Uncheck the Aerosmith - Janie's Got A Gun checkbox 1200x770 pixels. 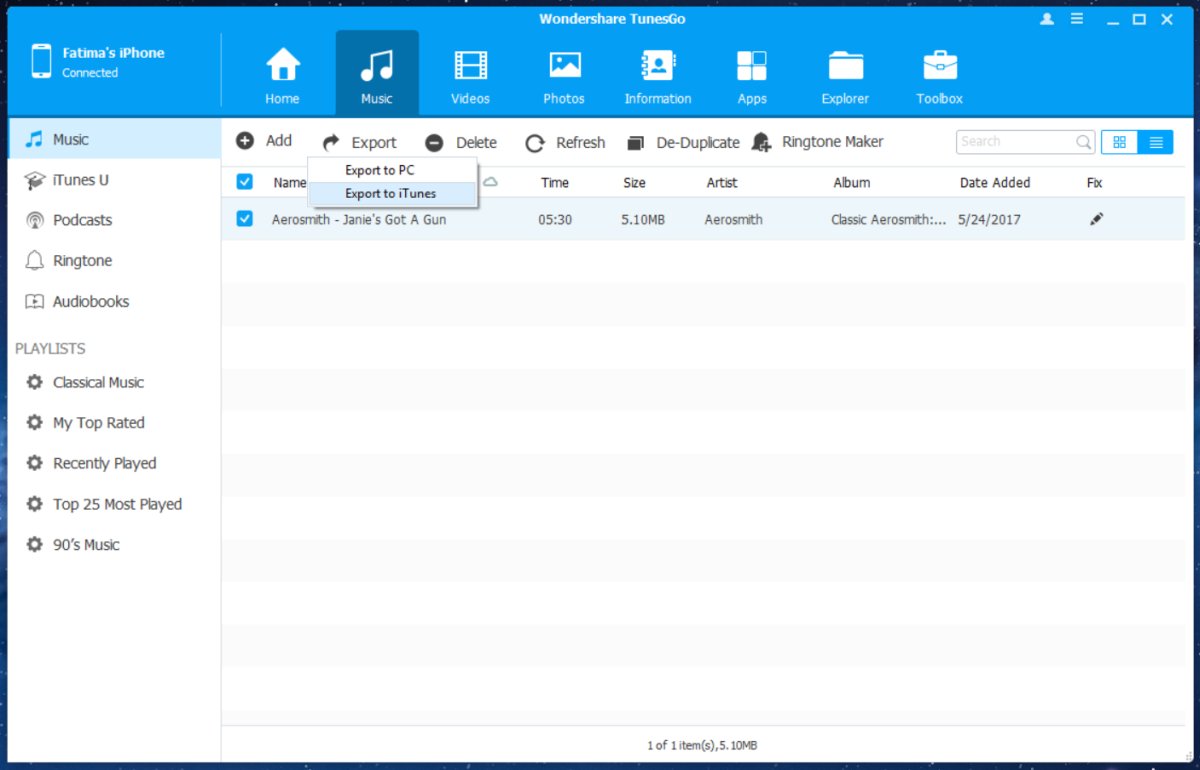coord(245,219)
